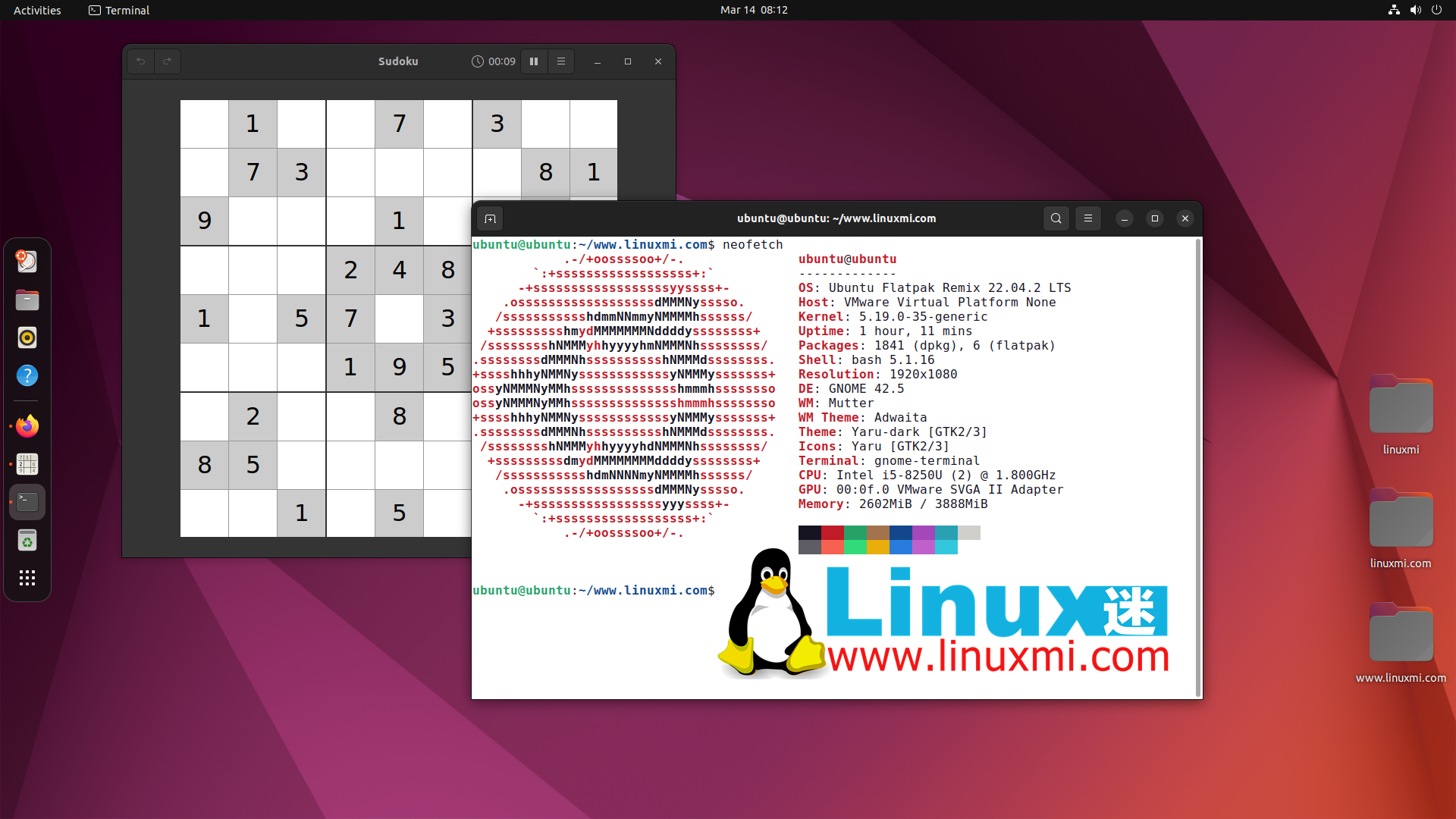Click the Memory line 2602MiB / 3888MiB
The width and height of the screenshot is (1456, 819).
[x=893, y=504]
